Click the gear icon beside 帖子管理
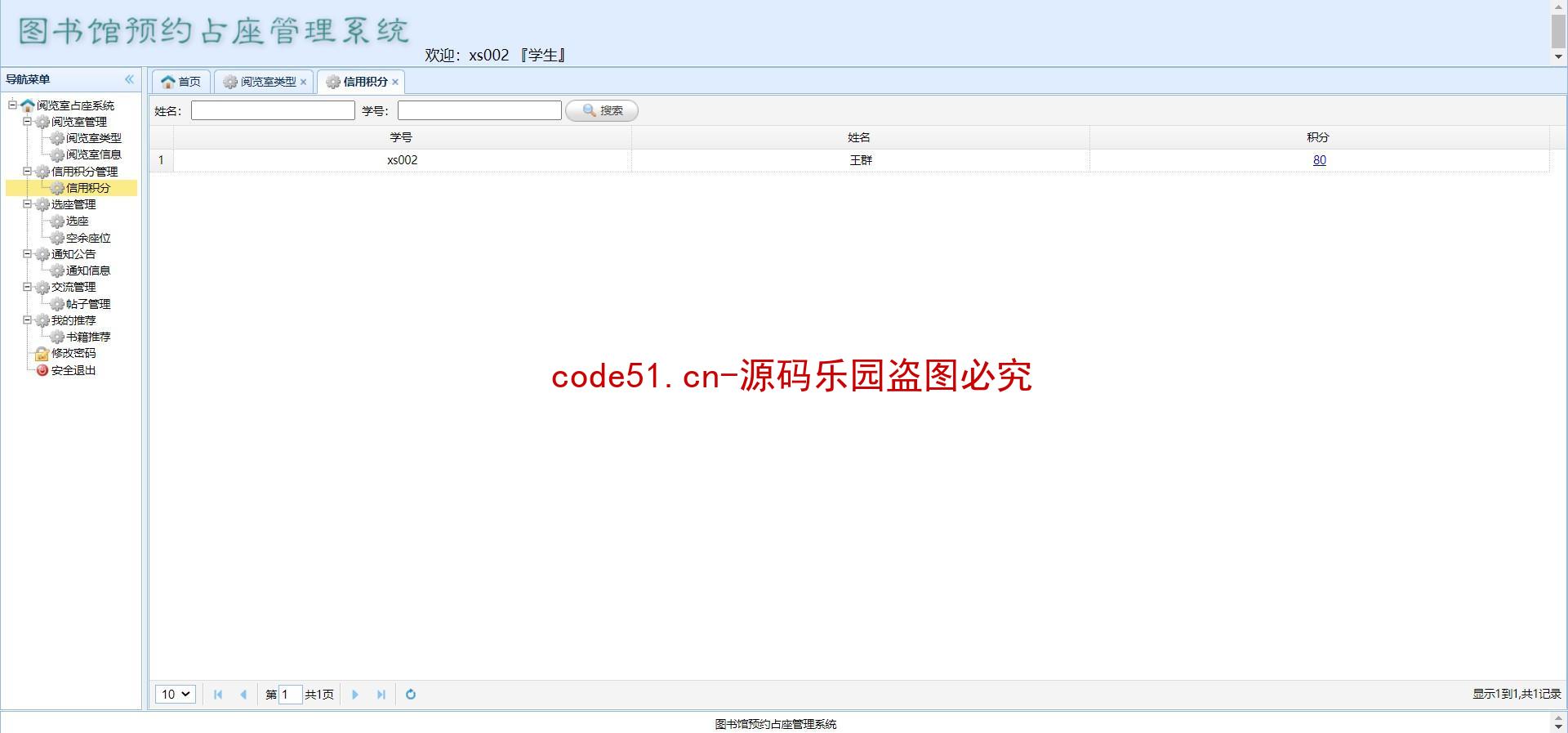1568x733 pixels. click(57, 304)
